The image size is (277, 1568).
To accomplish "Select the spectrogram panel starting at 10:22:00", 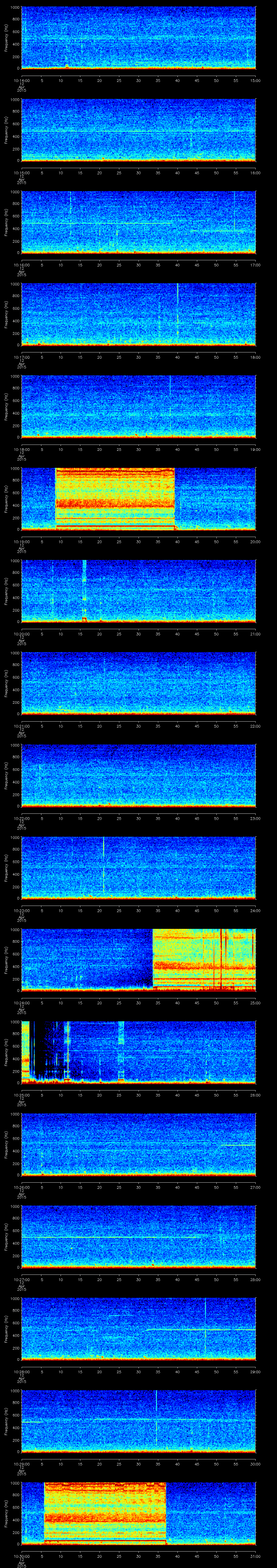I will (138, 775).
